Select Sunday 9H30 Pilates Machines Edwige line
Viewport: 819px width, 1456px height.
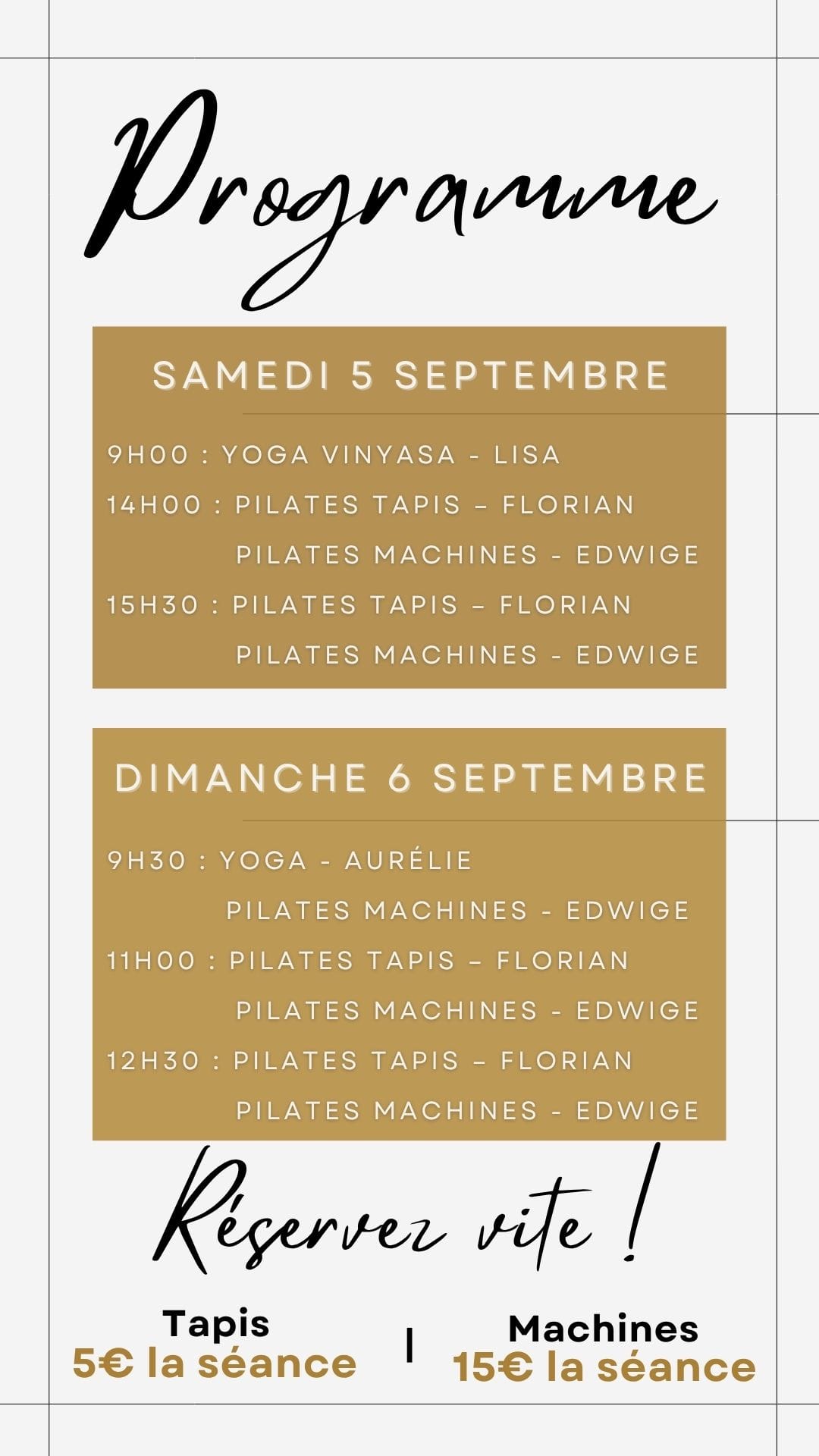coord(458,911)
